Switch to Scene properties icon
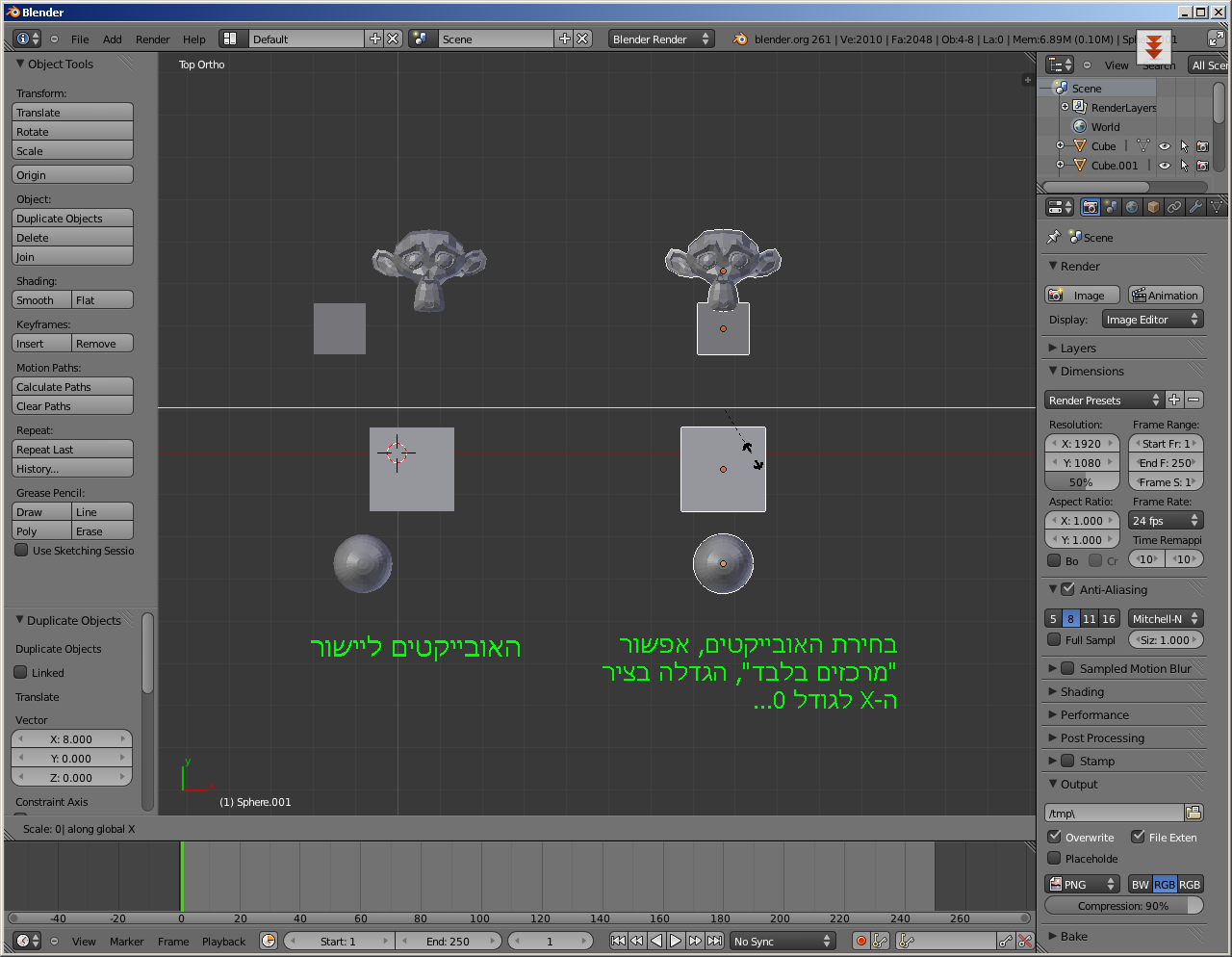This screenshot has width=1232, height=957. [x=1112, y=207]
